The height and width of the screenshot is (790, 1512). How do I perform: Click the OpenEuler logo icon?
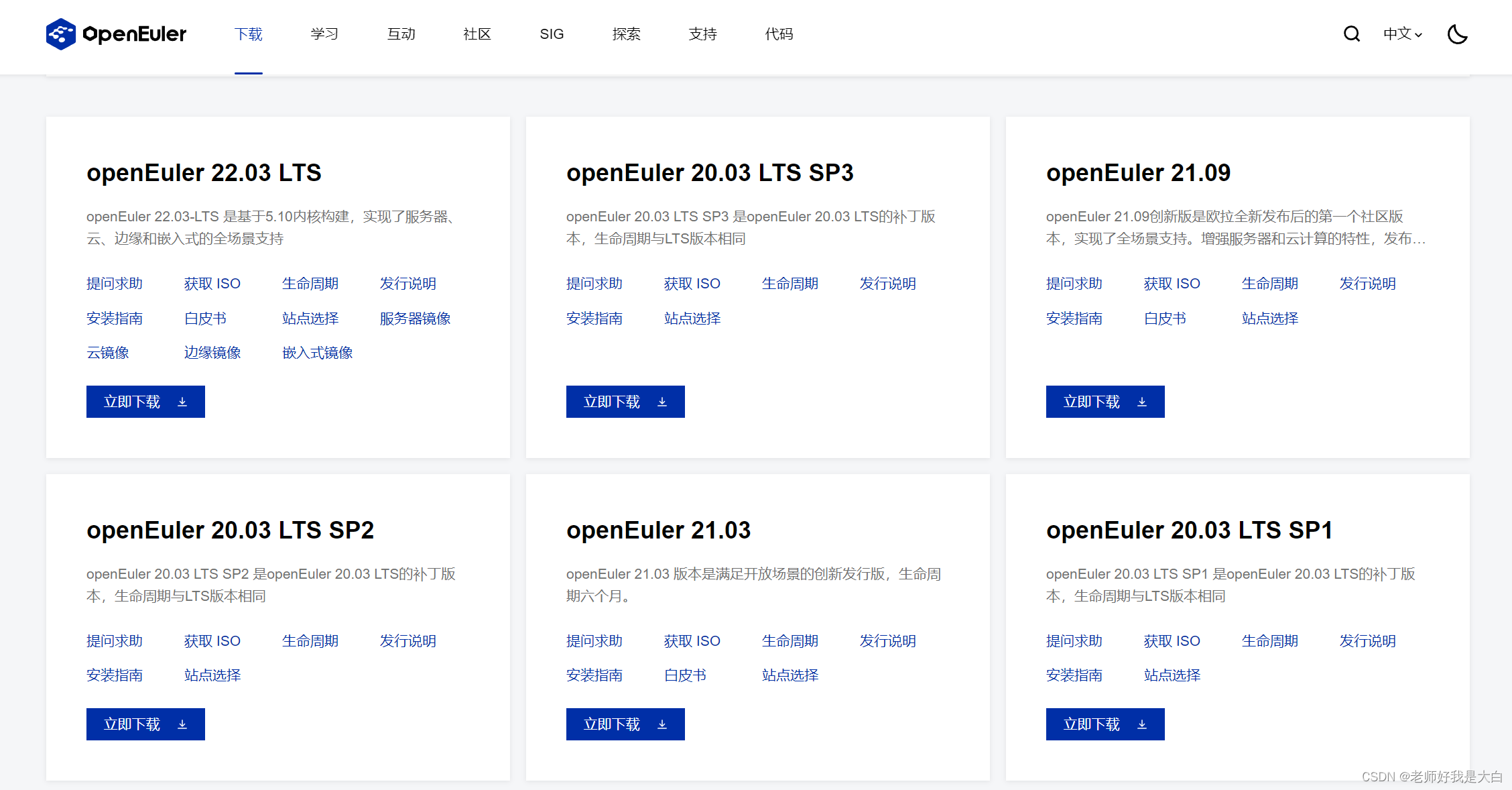(x=60, y=34)
